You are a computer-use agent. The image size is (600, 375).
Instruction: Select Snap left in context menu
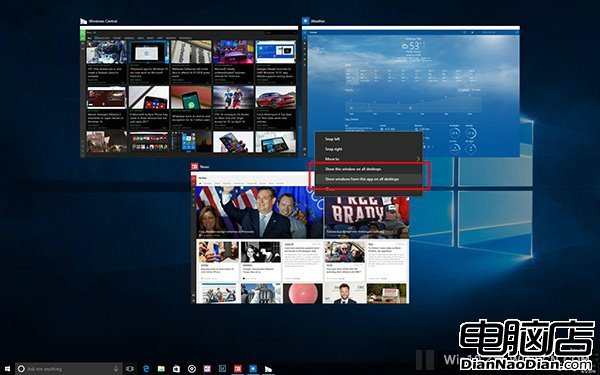point(368,139)
